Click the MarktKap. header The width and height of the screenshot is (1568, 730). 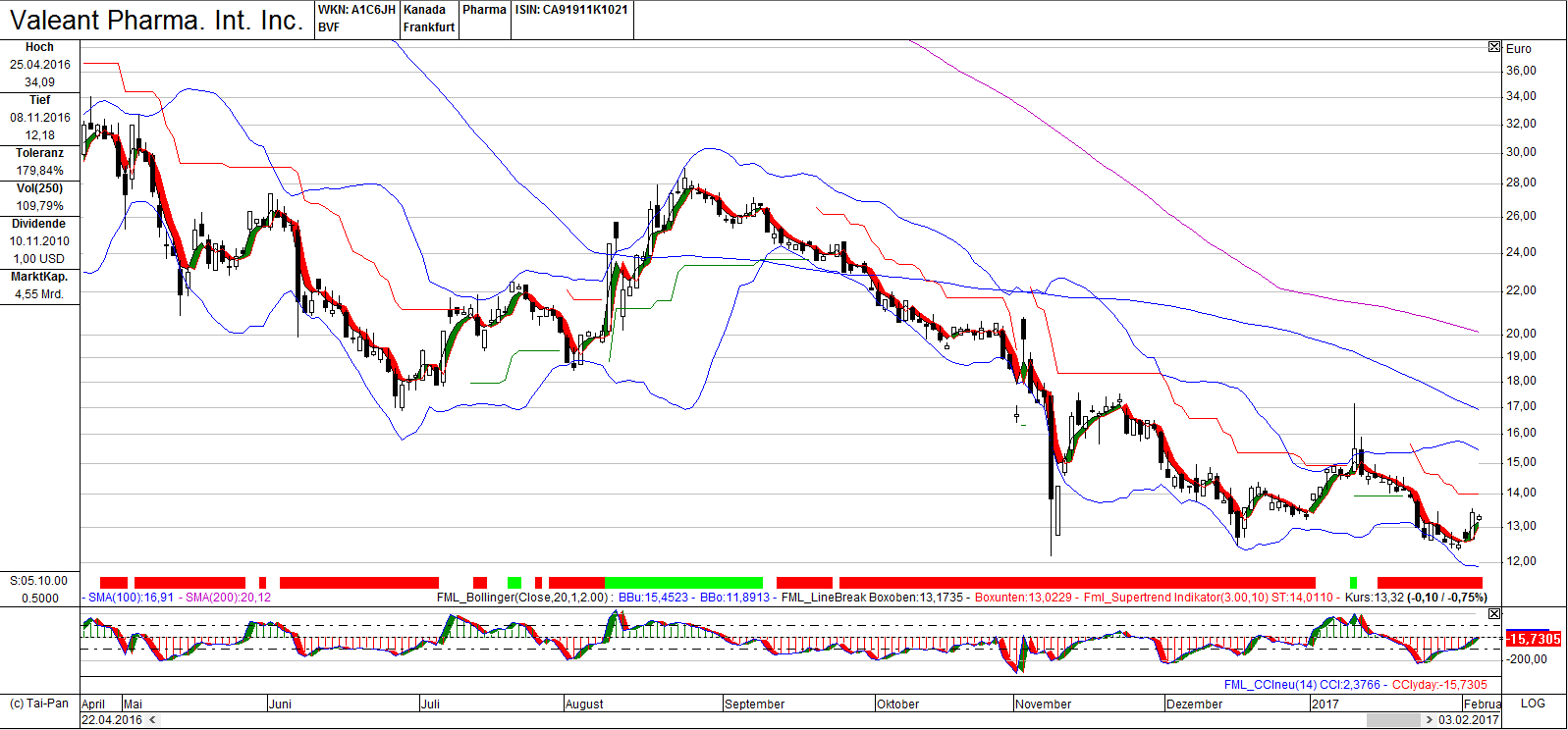click(x=39, y=277)
